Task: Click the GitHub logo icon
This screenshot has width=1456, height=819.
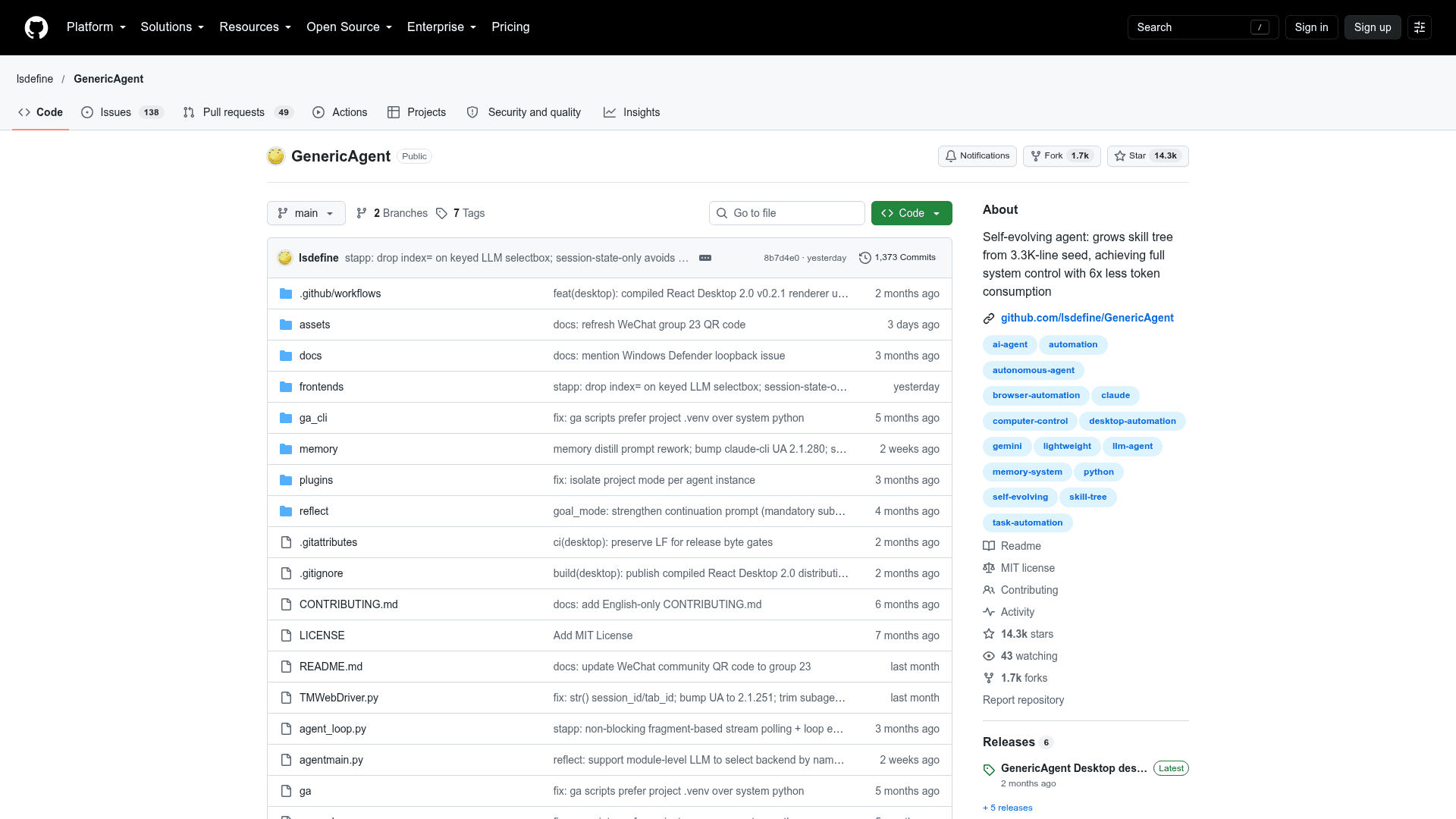Action: 36,27
